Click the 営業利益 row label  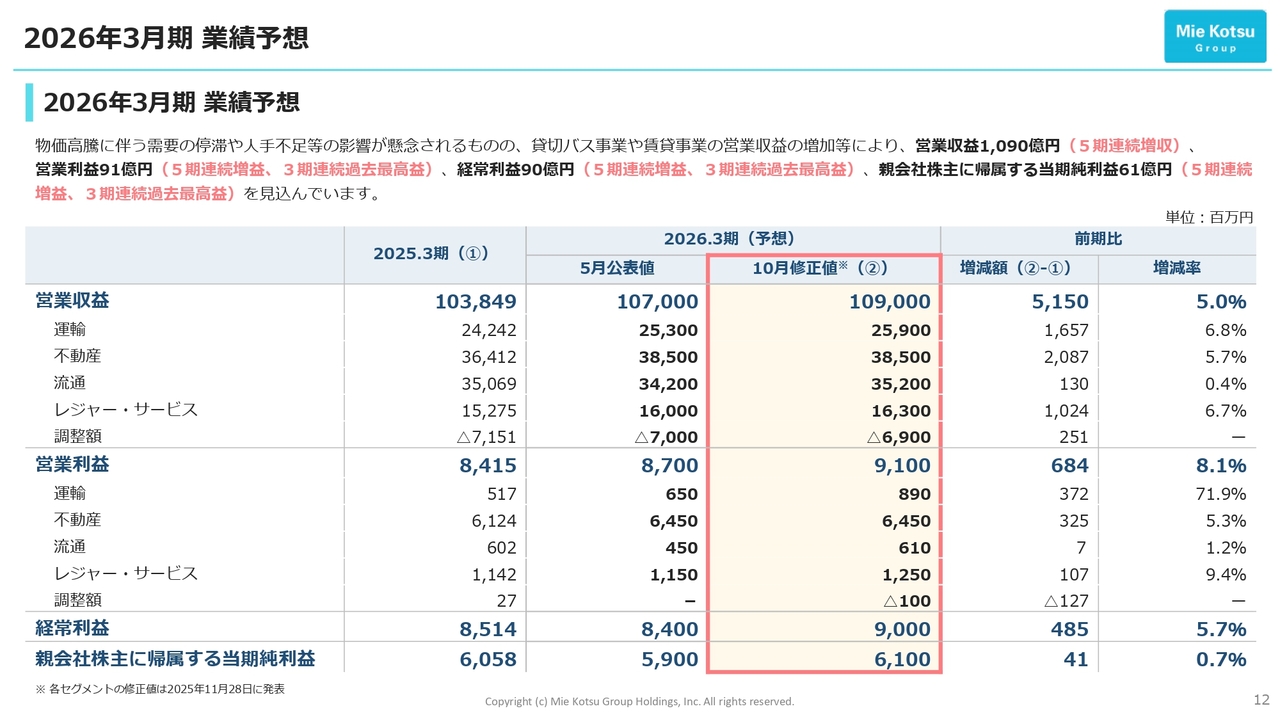(72, 465)
